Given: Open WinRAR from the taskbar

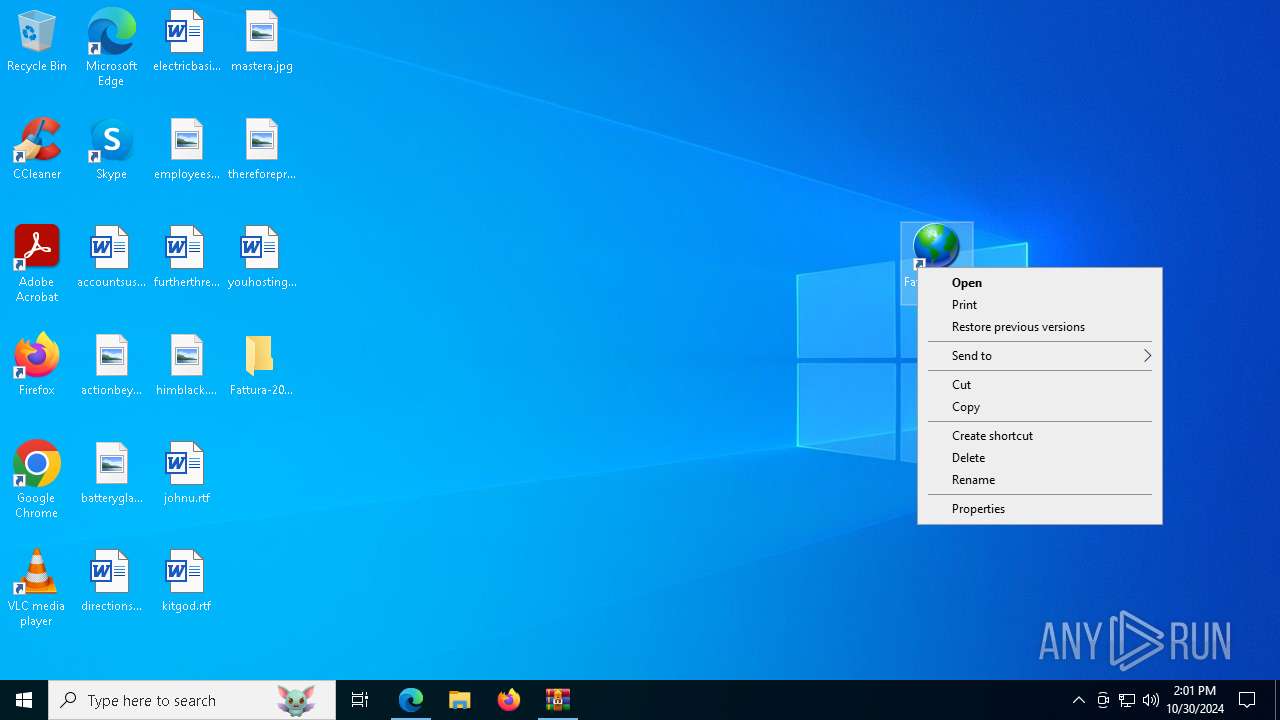Looking at the screenshot, I should tap(558, 700).
